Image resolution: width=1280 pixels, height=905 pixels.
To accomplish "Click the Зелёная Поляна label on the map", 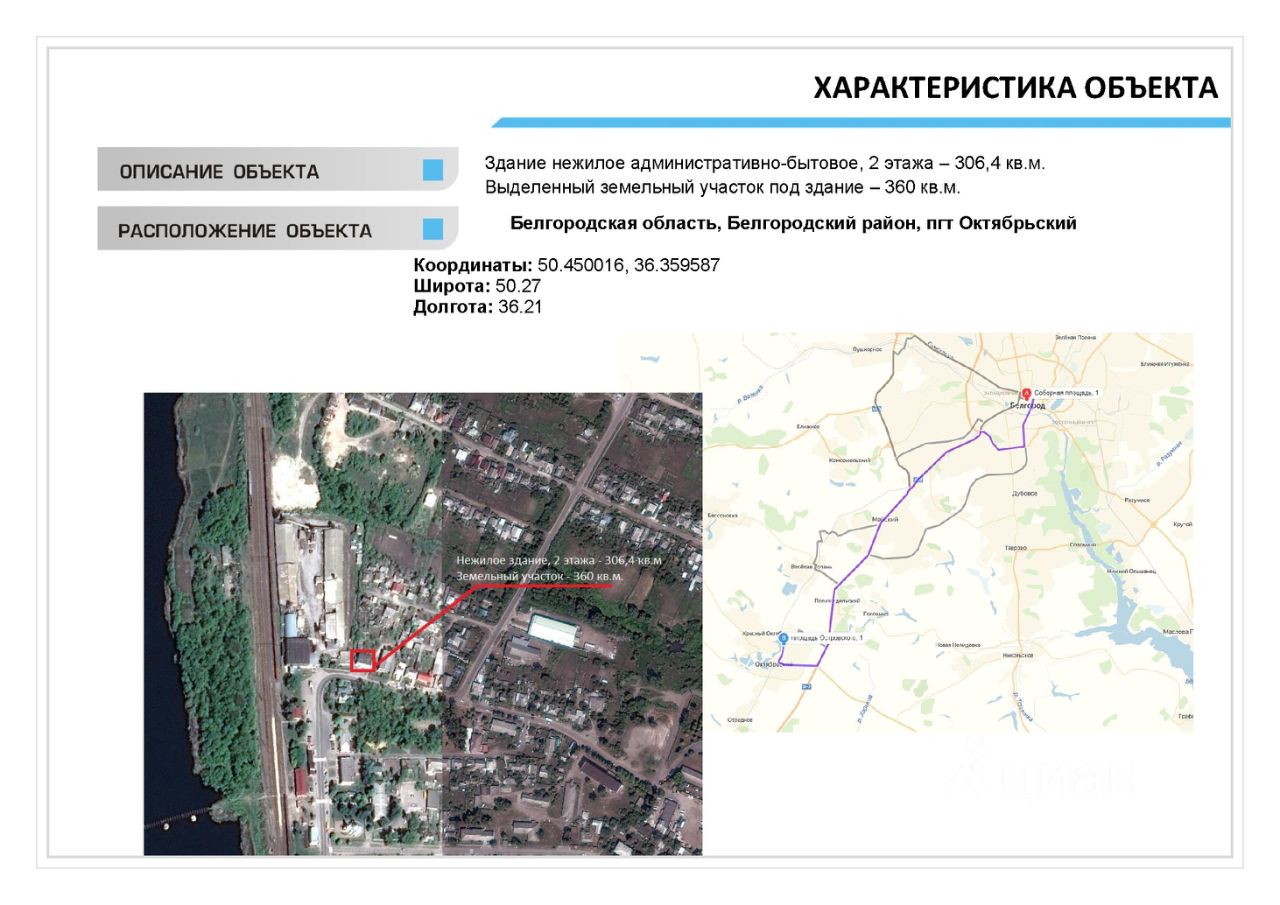I will (x=1075, y=337).
